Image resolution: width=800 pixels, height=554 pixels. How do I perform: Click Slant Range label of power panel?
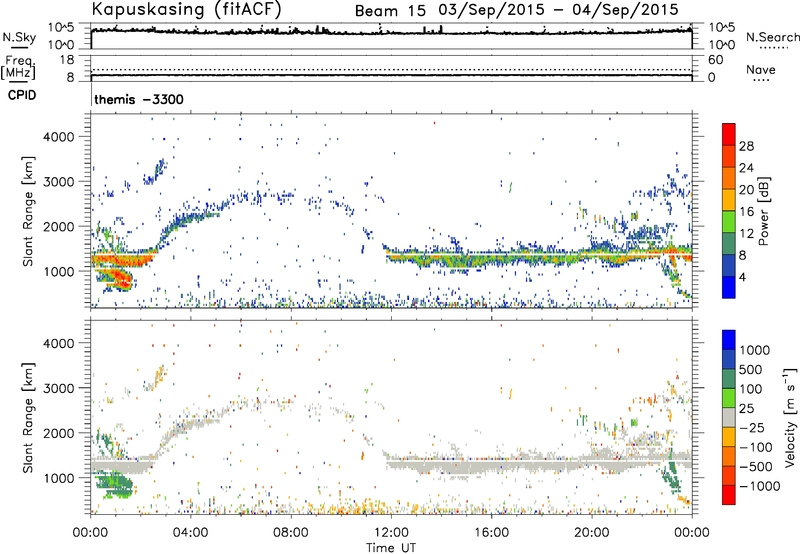pos(28,211)
